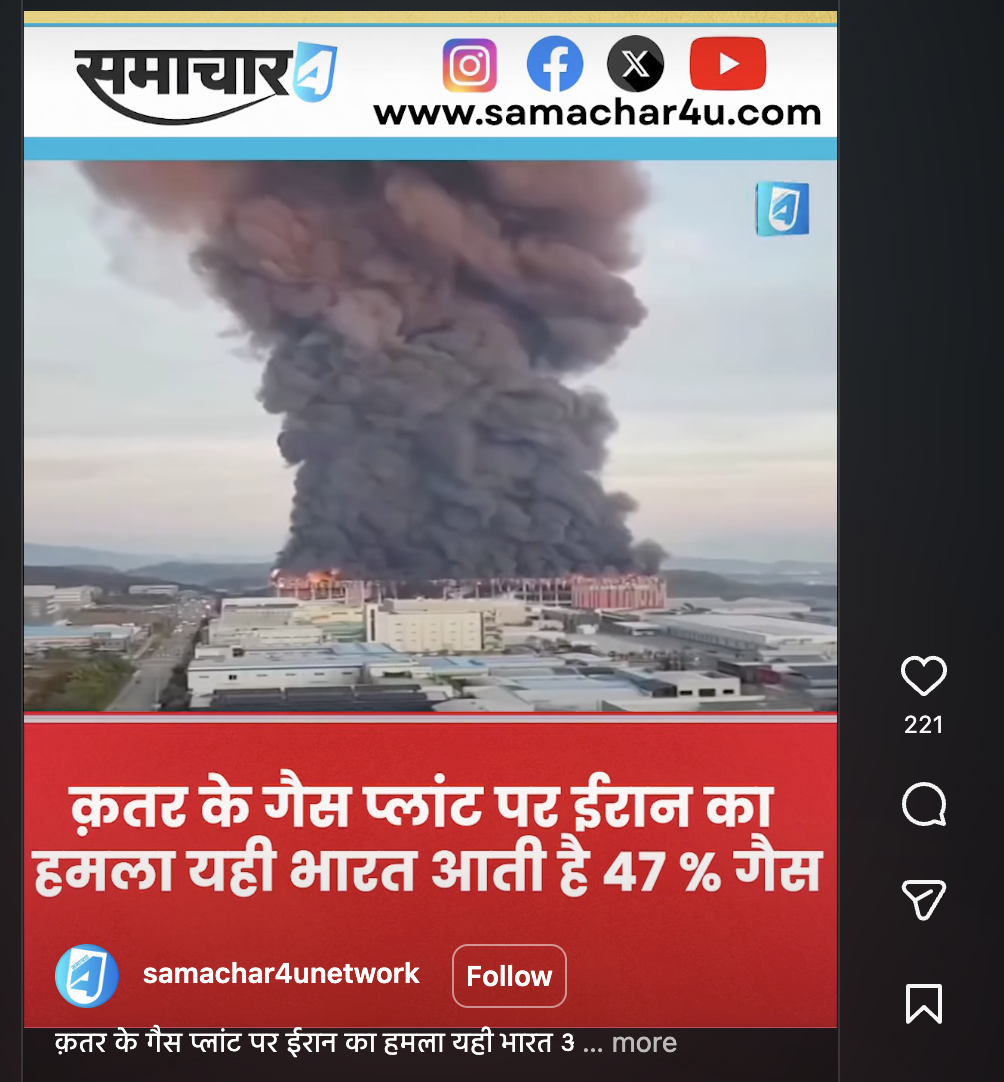View the 221 likes count

click(923, 725)
